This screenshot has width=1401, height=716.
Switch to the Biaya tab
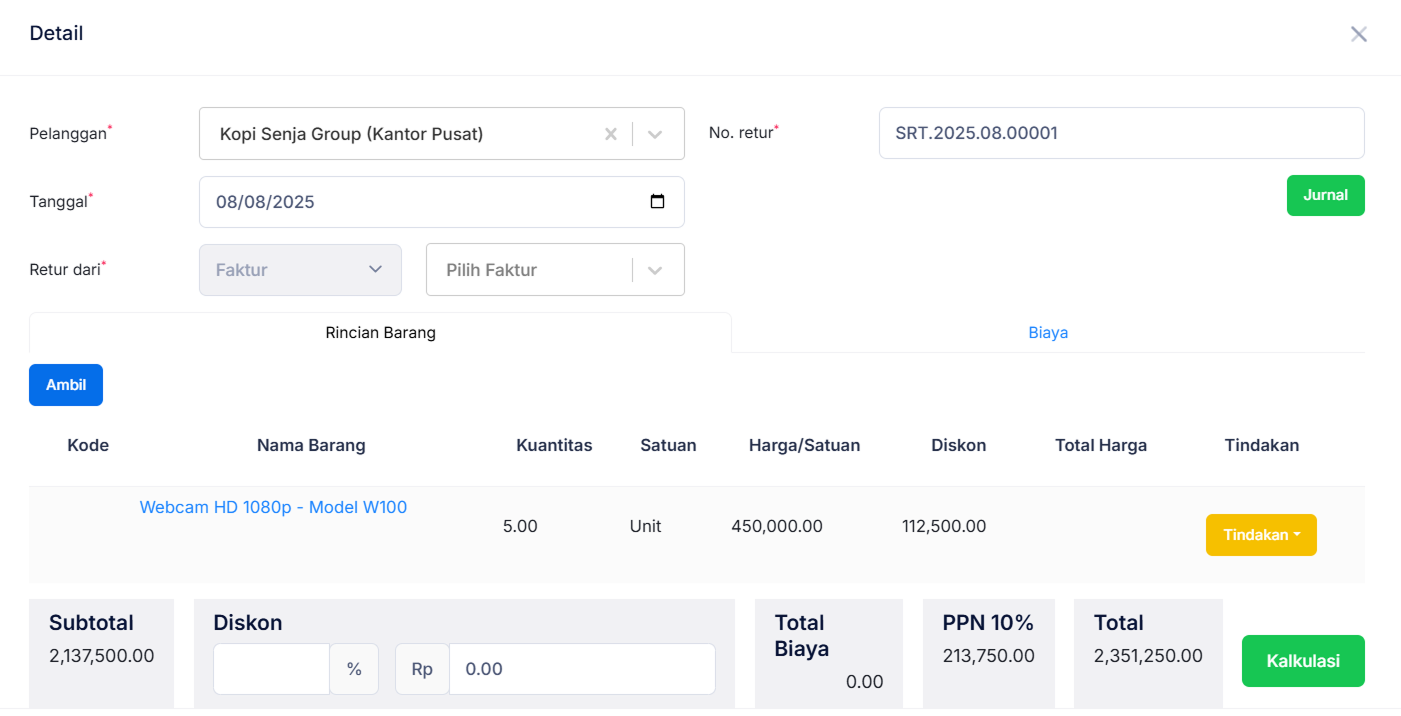coord(1048,332)
